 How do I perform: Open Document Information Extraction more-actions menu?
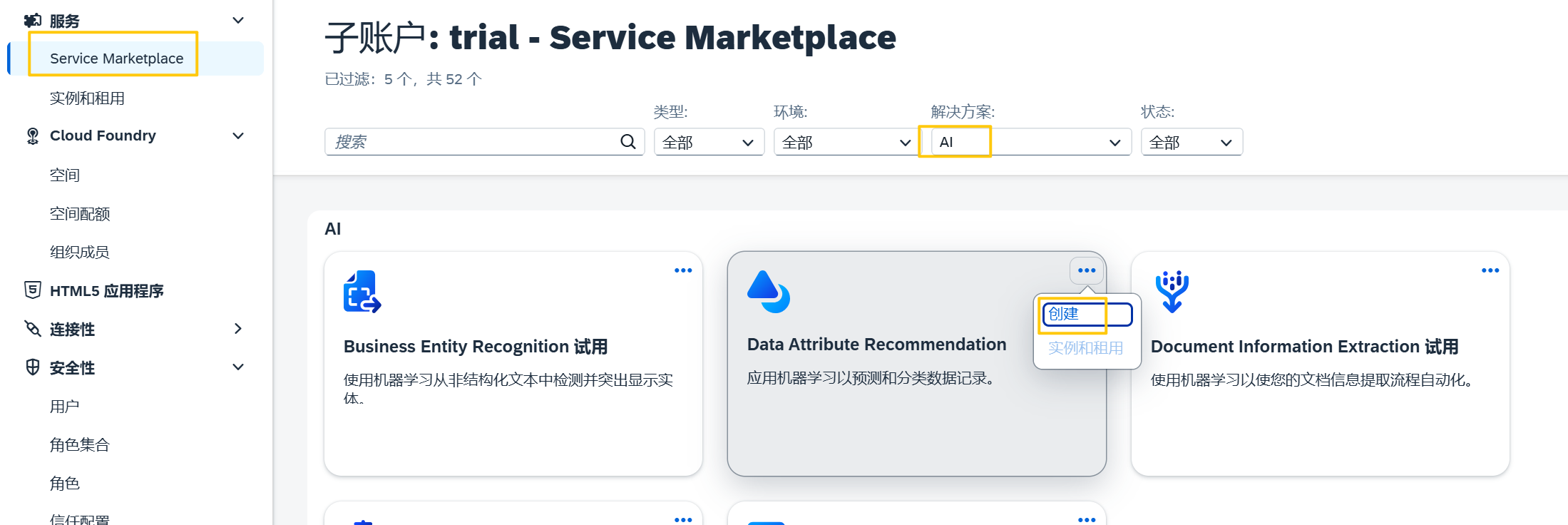[x=1490, y=270]
